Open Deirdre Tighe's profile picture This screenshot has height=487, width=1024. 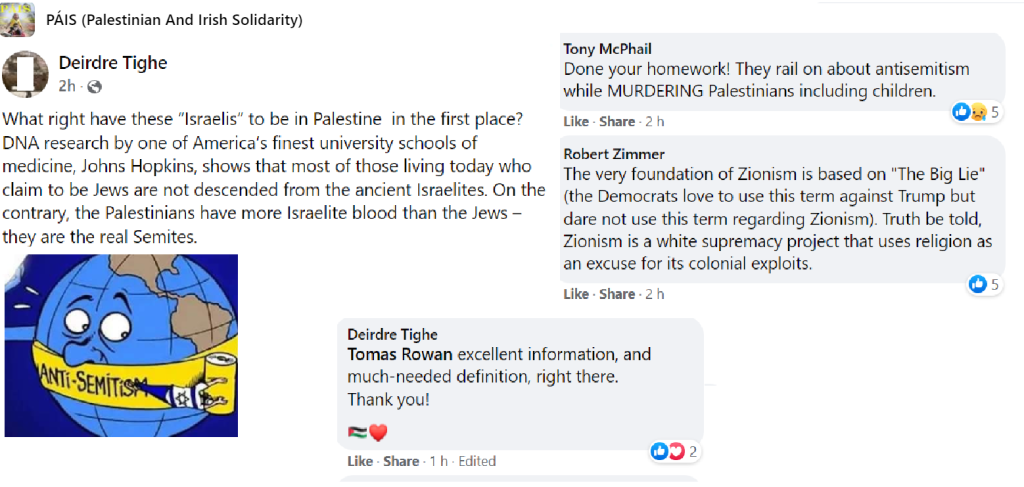pyautogui.click(x=26, y=73)
